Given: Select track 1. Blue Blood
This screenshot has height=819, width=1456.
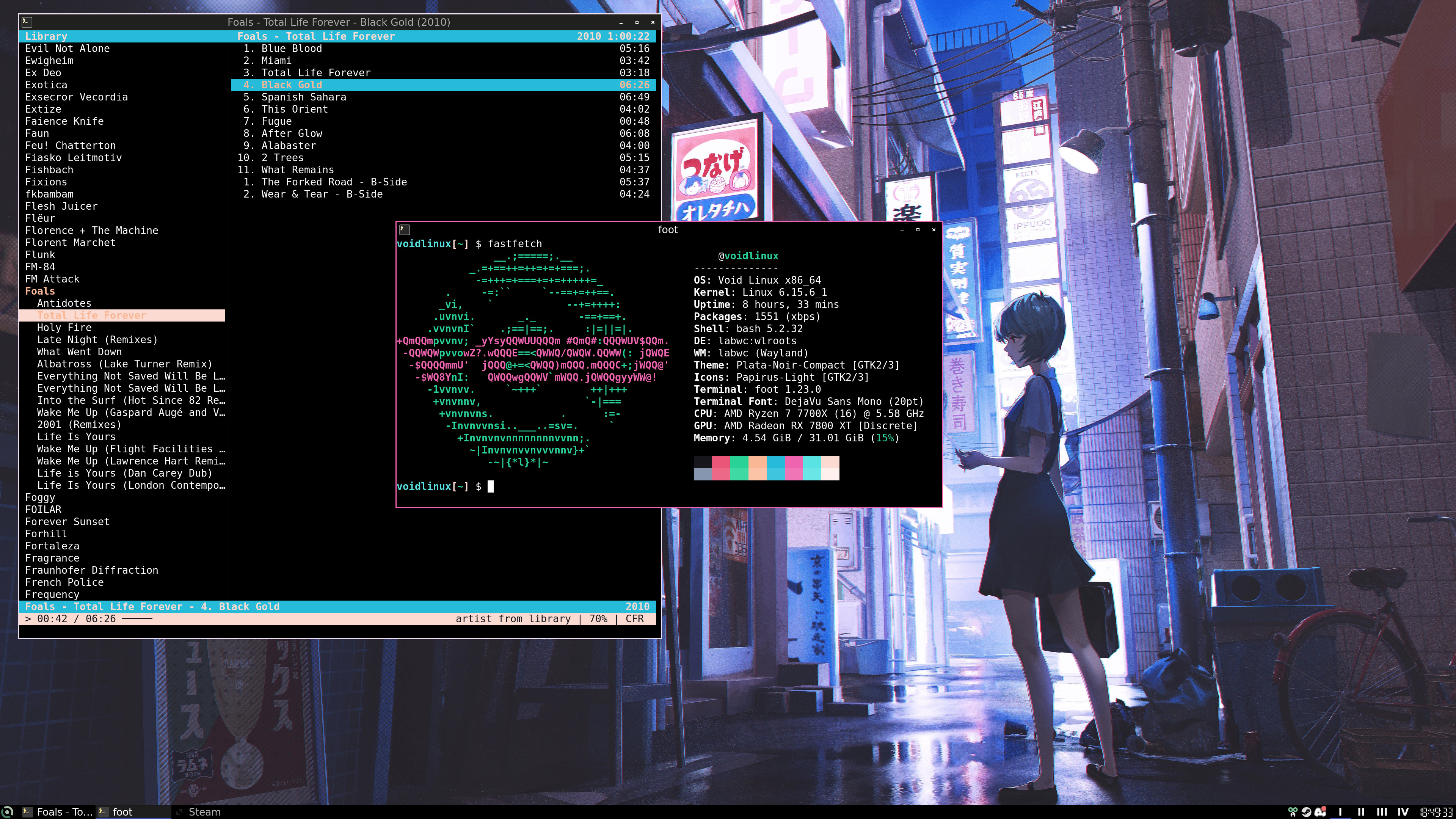Looking at the screenshot, I should pyautogui.click(x=443, y=49).
